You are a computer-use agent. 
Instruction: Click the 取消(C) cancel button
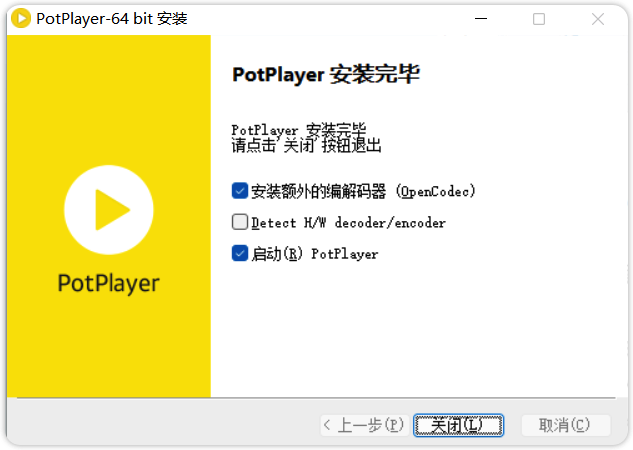click(565, 425)
